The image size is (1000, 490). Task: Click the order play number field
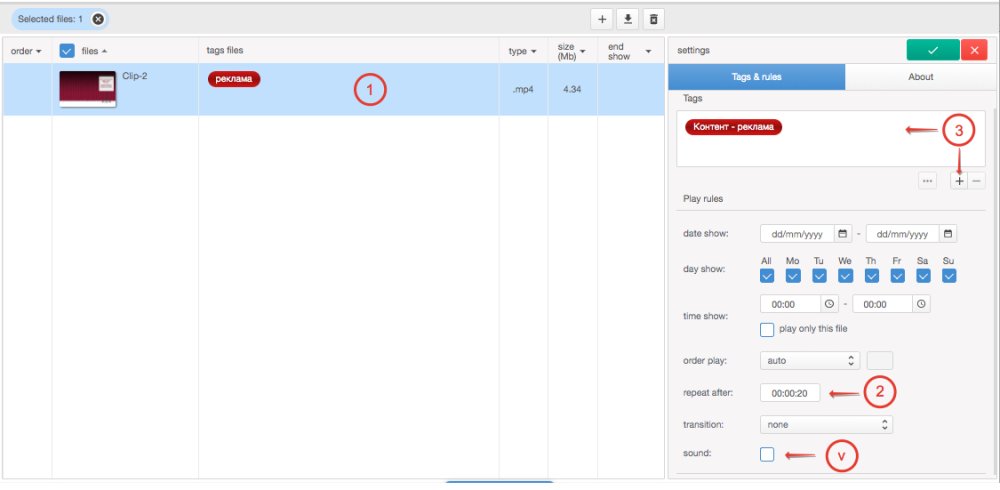[x=880, y=360]
